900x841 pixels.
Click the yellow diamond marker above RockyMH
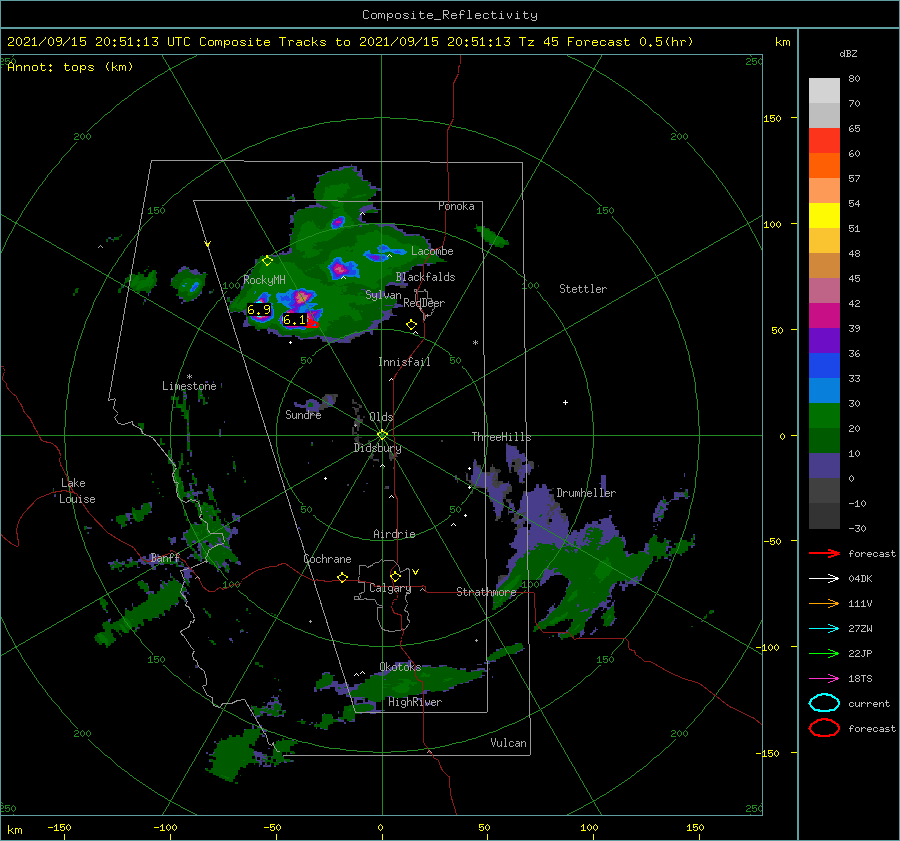click(x=267, y=261)
